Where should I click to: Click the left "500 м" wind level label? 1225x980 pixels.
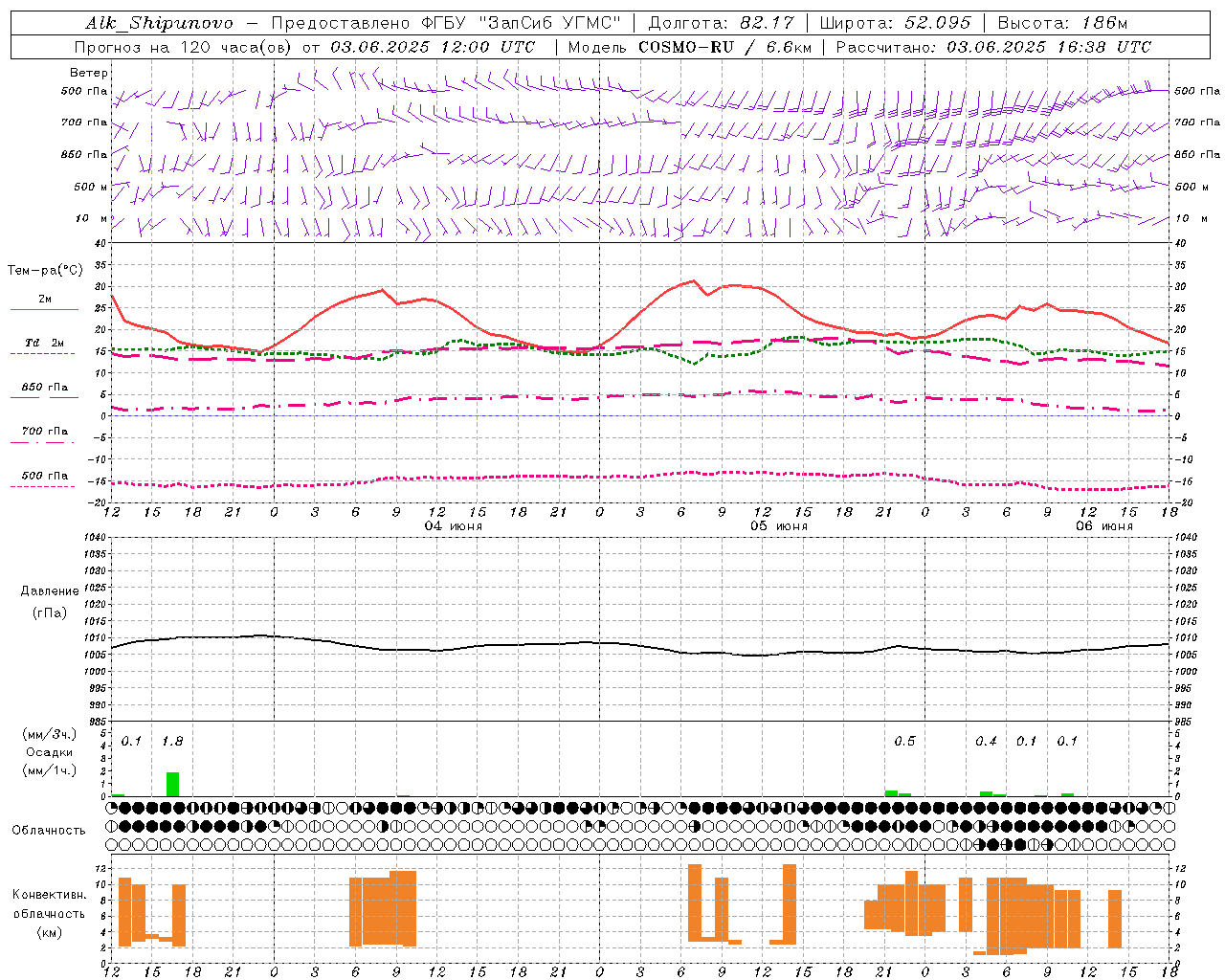(x=91, y=187)
